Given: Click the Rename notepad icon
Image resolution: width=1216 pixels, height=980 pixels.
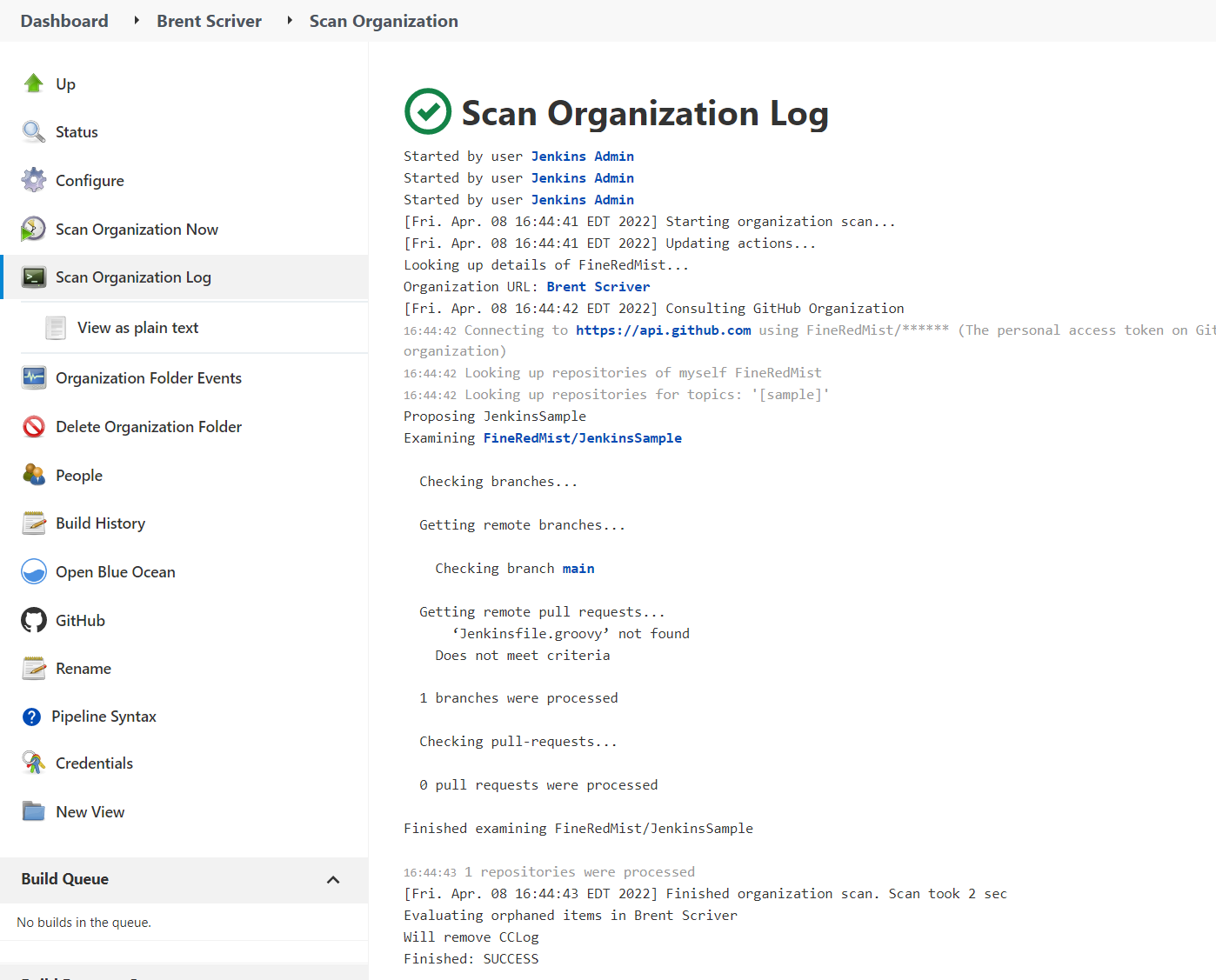Looking at the screenshot, I should (33, 668).
